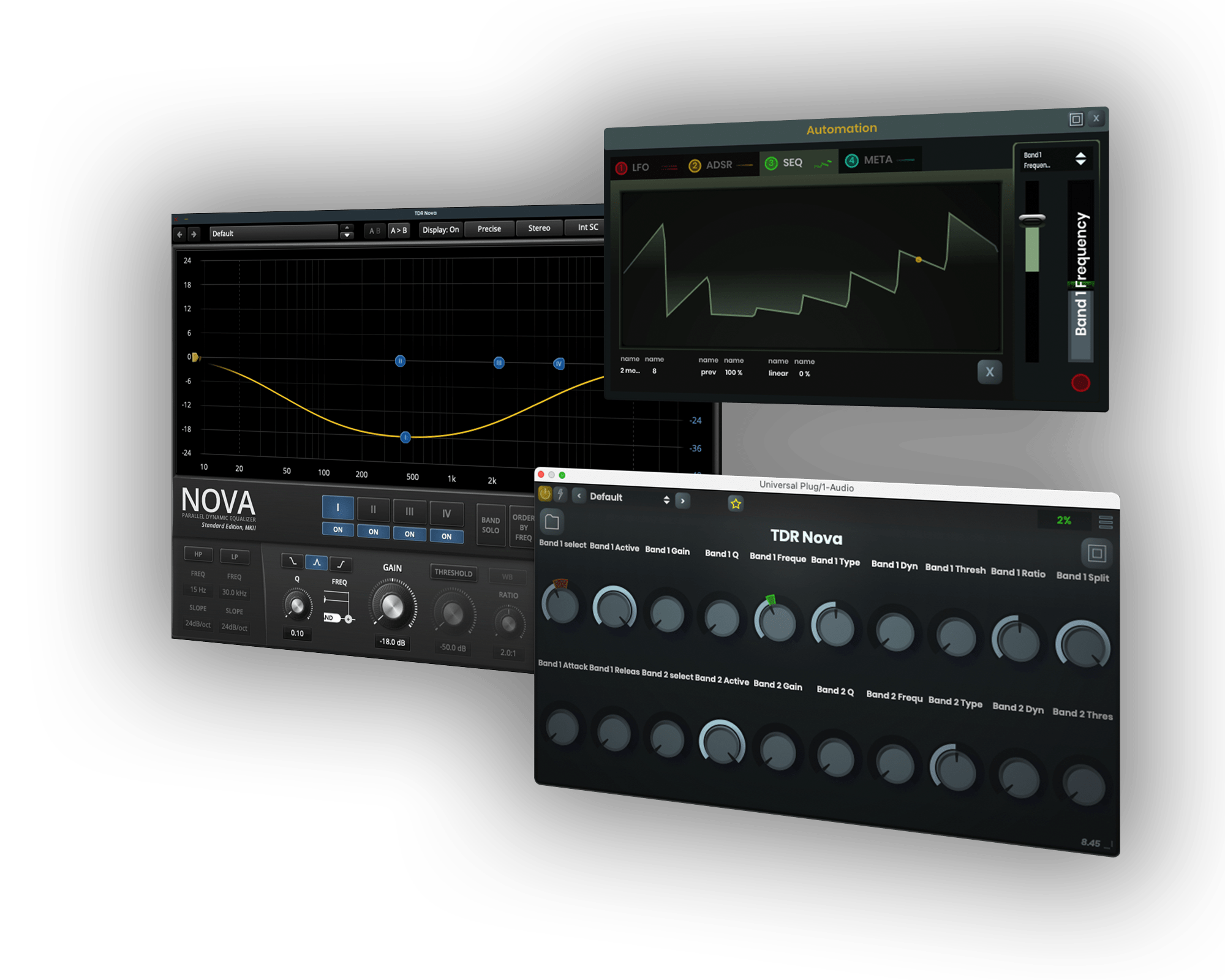
Task: Click the red record button in Automation
Action: click(x=1080, y=383)
